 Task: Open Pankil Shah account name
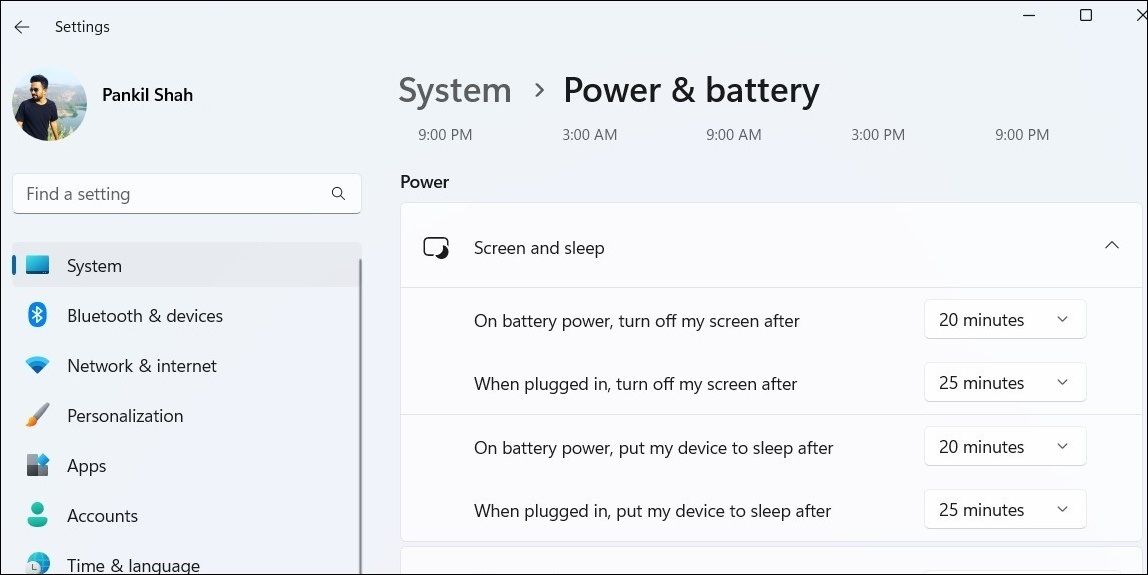pyautogui.click(x=147, y=95)
